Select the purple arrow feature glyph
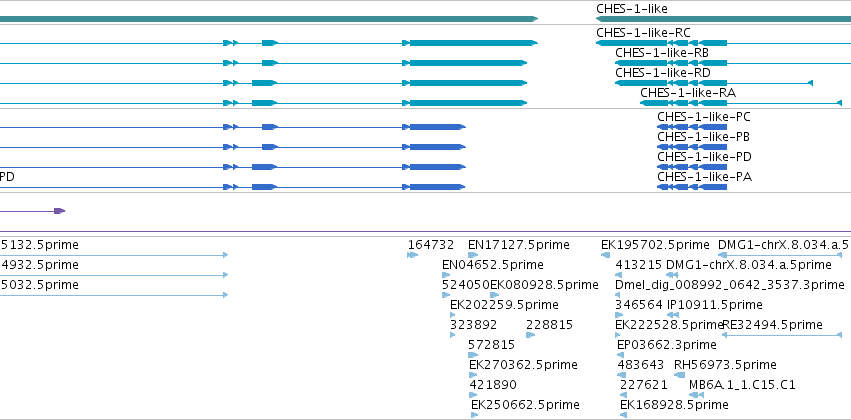The width and height of the screenshot is (851, 420). (59, 211)
